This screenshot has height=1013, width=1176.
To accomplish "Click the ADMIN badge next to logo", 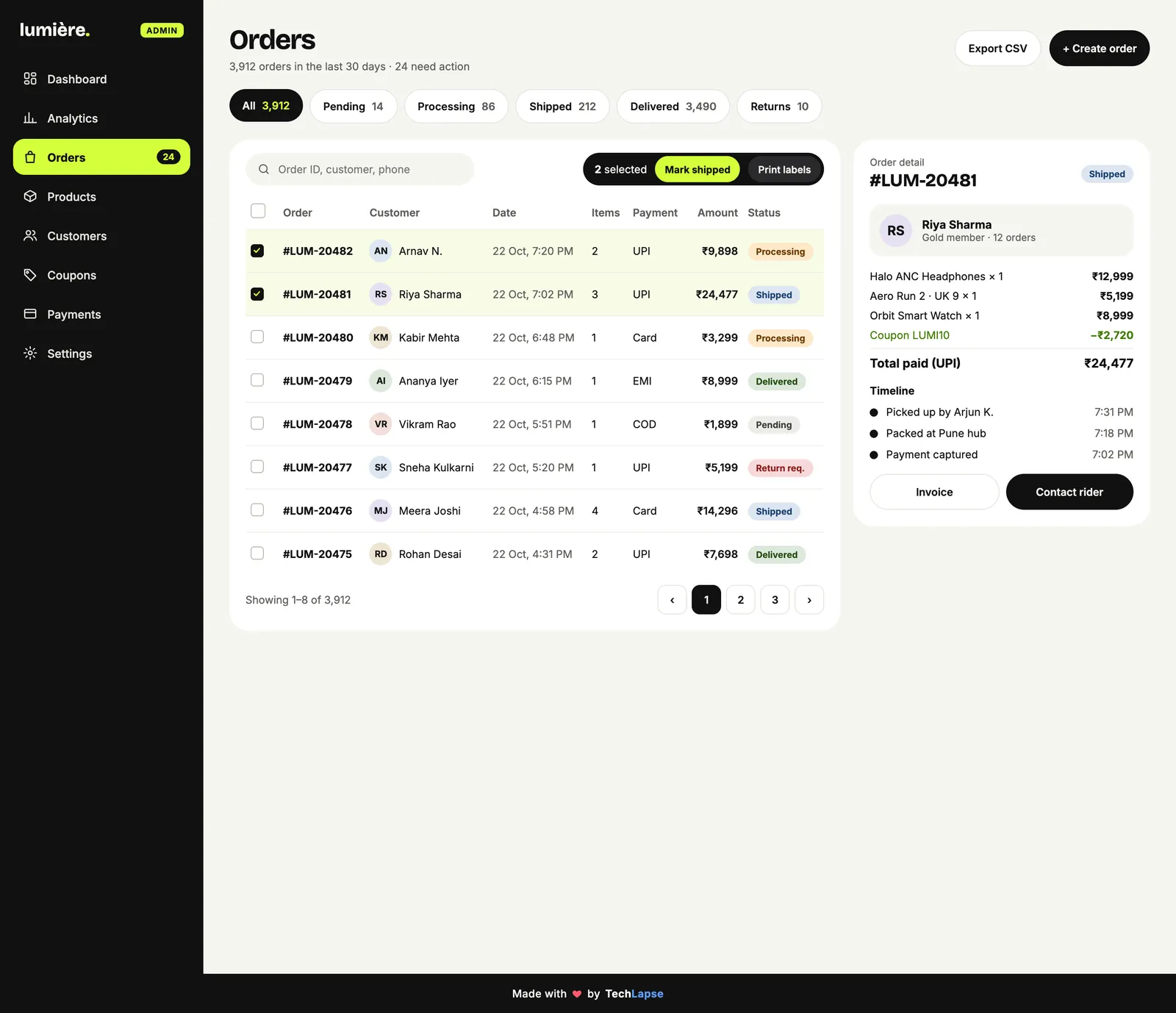I will (x=162, y=30).
